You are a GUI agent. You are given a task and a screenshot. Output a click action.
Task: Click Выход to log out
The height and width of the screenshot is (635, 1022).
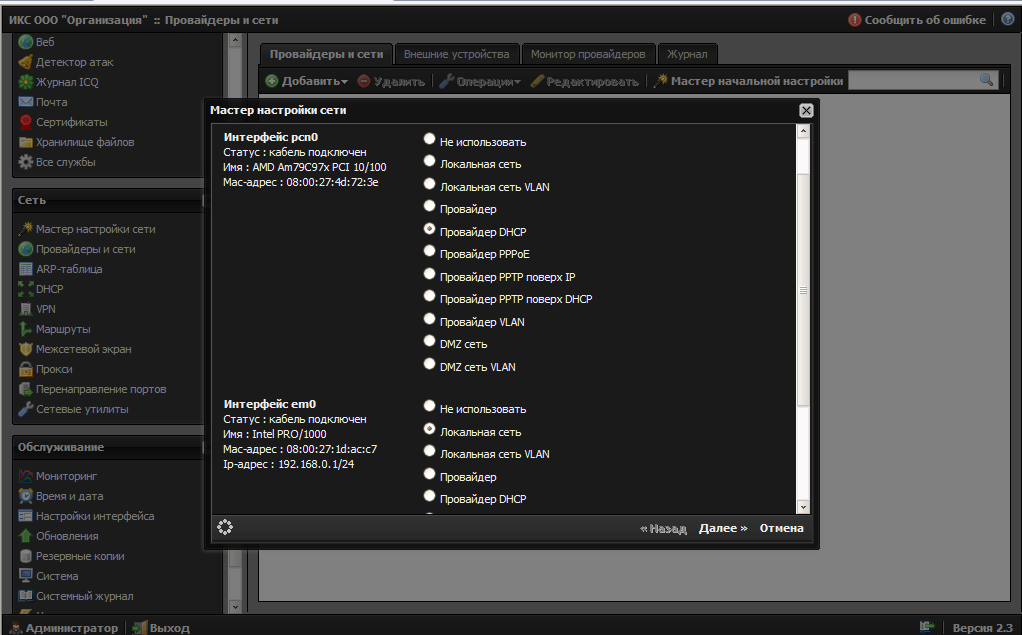(162, 628)
